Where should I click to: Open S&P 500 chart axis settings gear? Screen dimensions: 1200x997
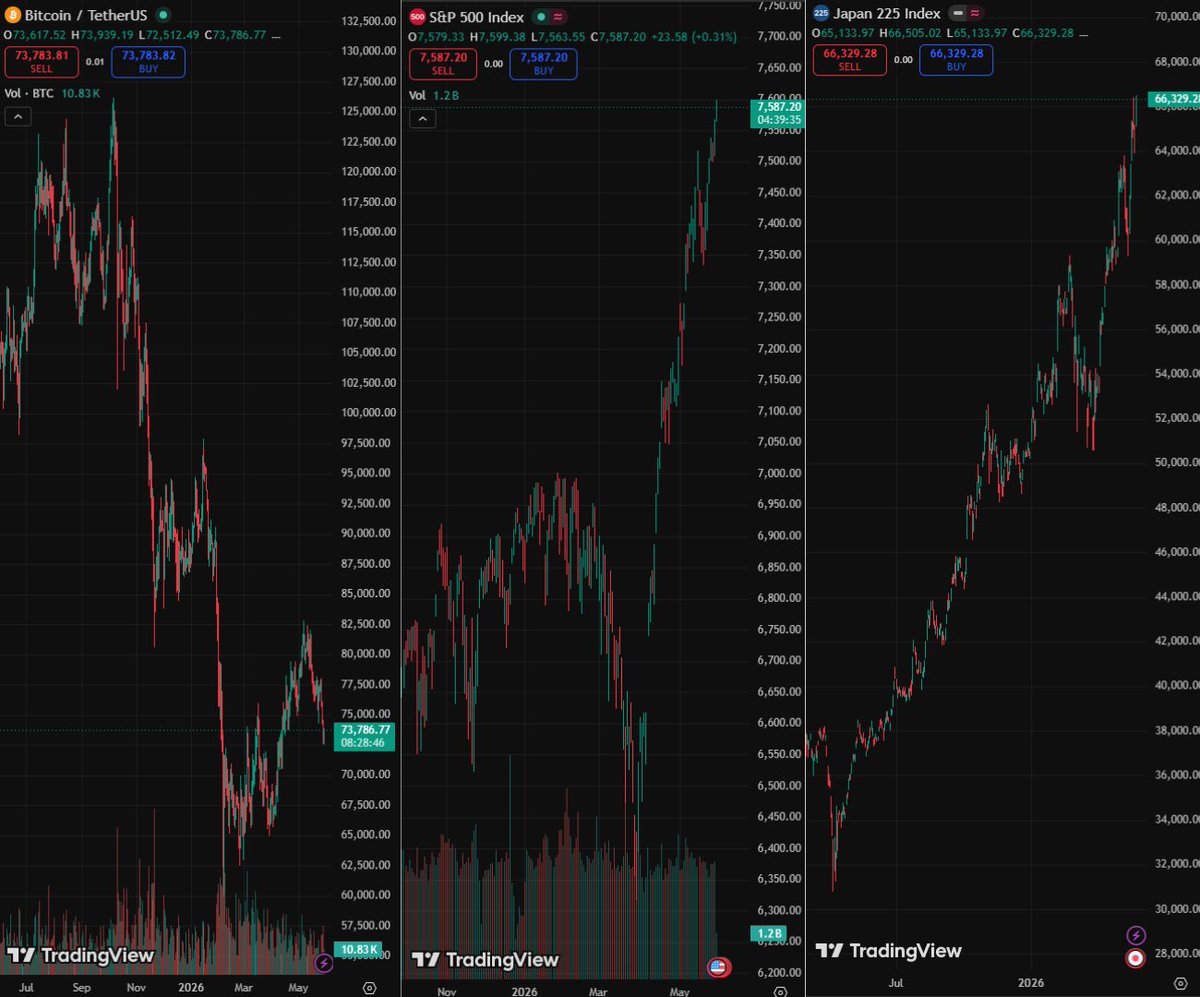click(x=780, y=991)
